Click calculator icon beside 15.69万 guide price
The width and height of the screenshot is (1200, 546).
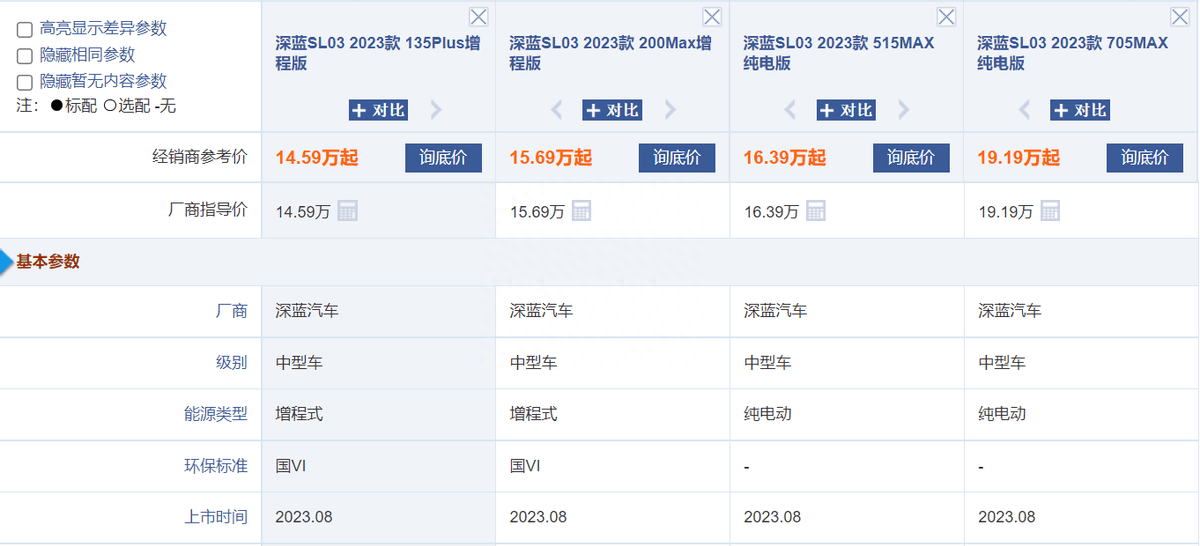(581, 211)
